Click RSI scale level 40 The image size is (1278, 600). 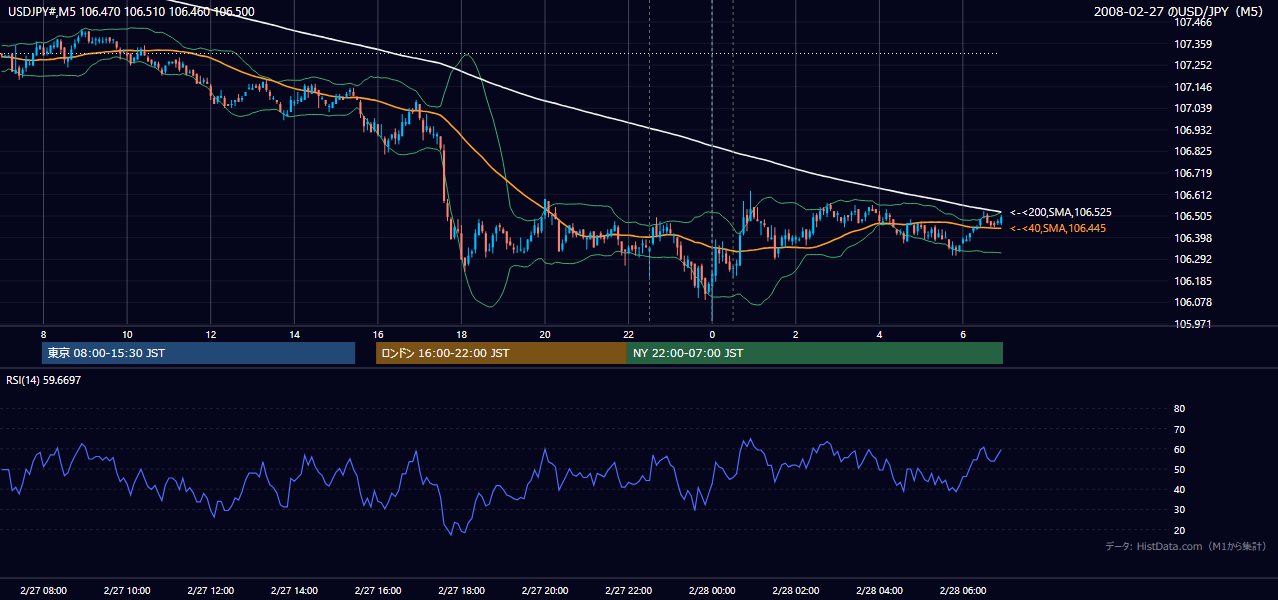[1179, 489]
